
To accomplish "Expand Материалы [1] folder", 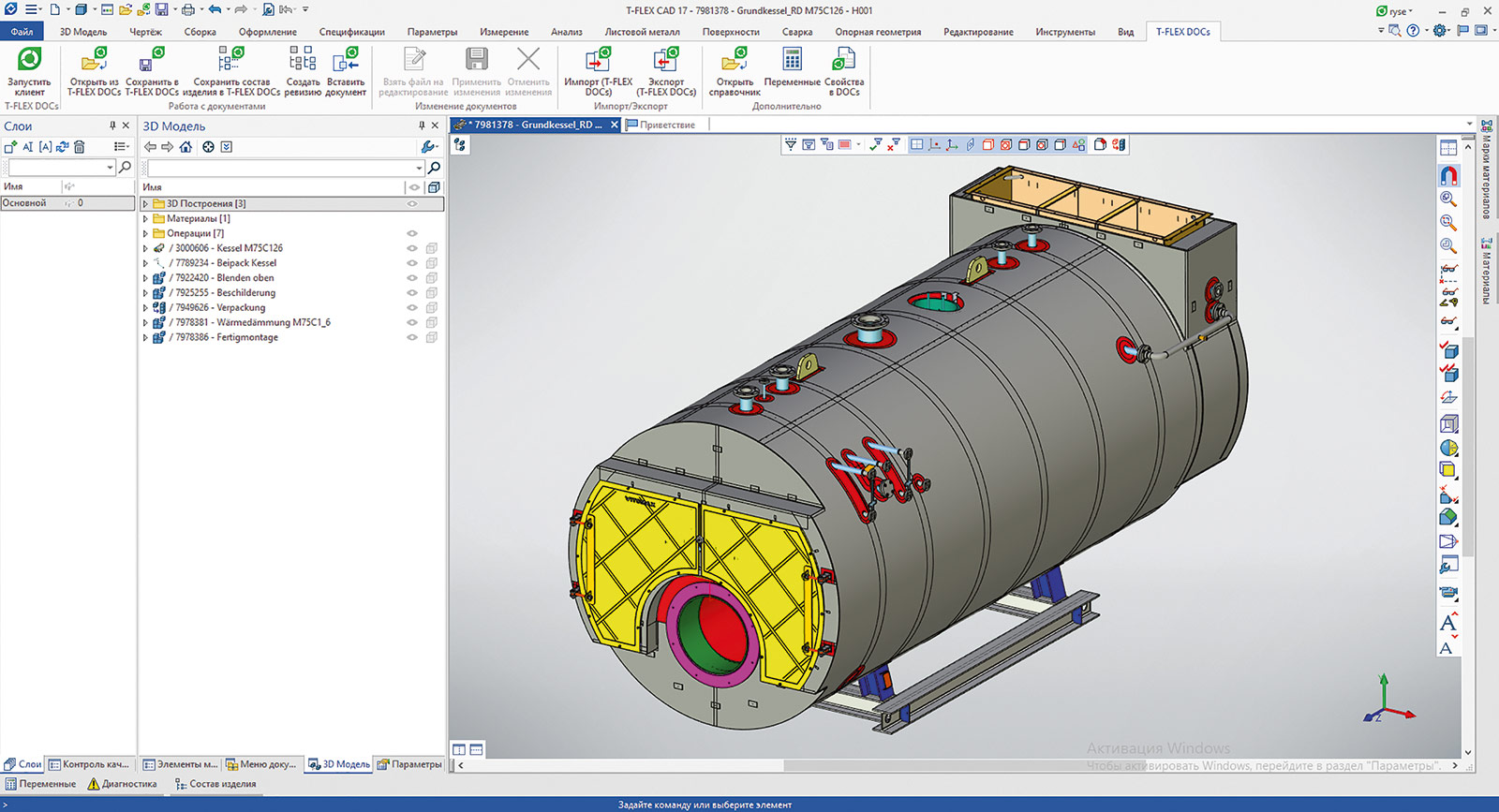I will click(x=145, y=218).
